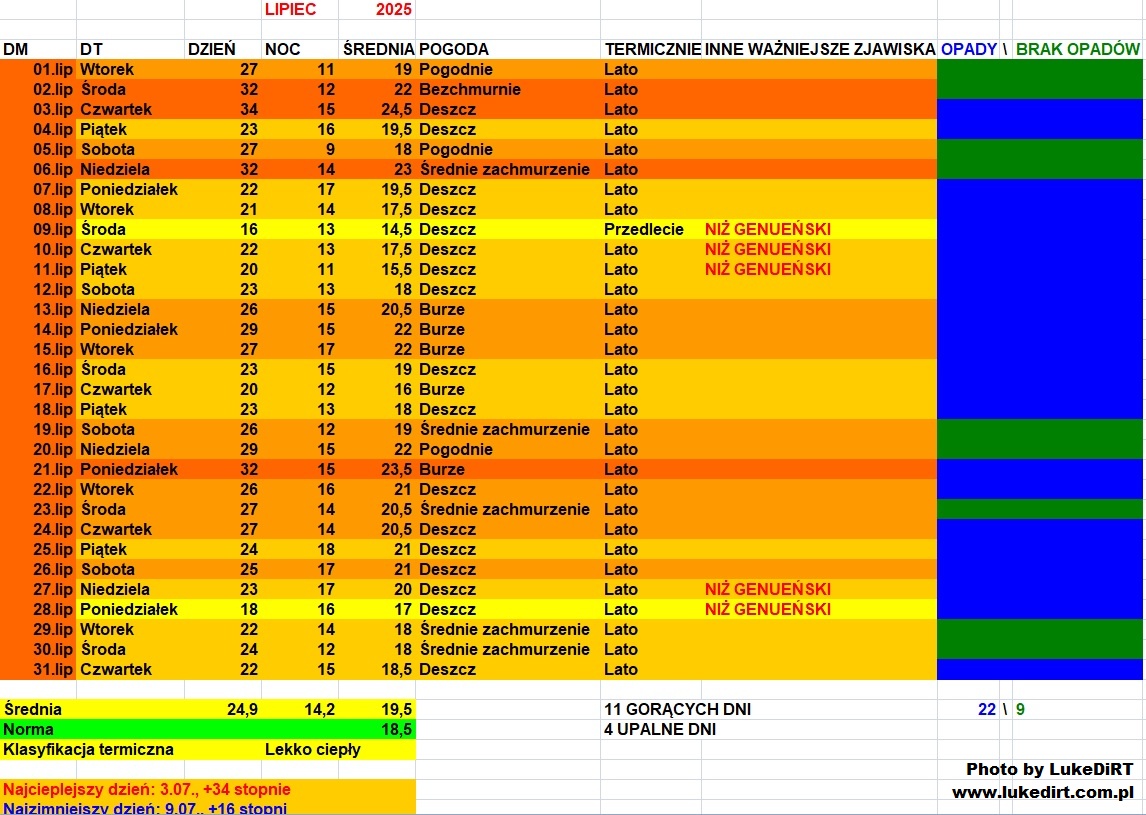1146x815 pixels.
Task: Click the green Norma row label
Action: [x=30, y=729]
